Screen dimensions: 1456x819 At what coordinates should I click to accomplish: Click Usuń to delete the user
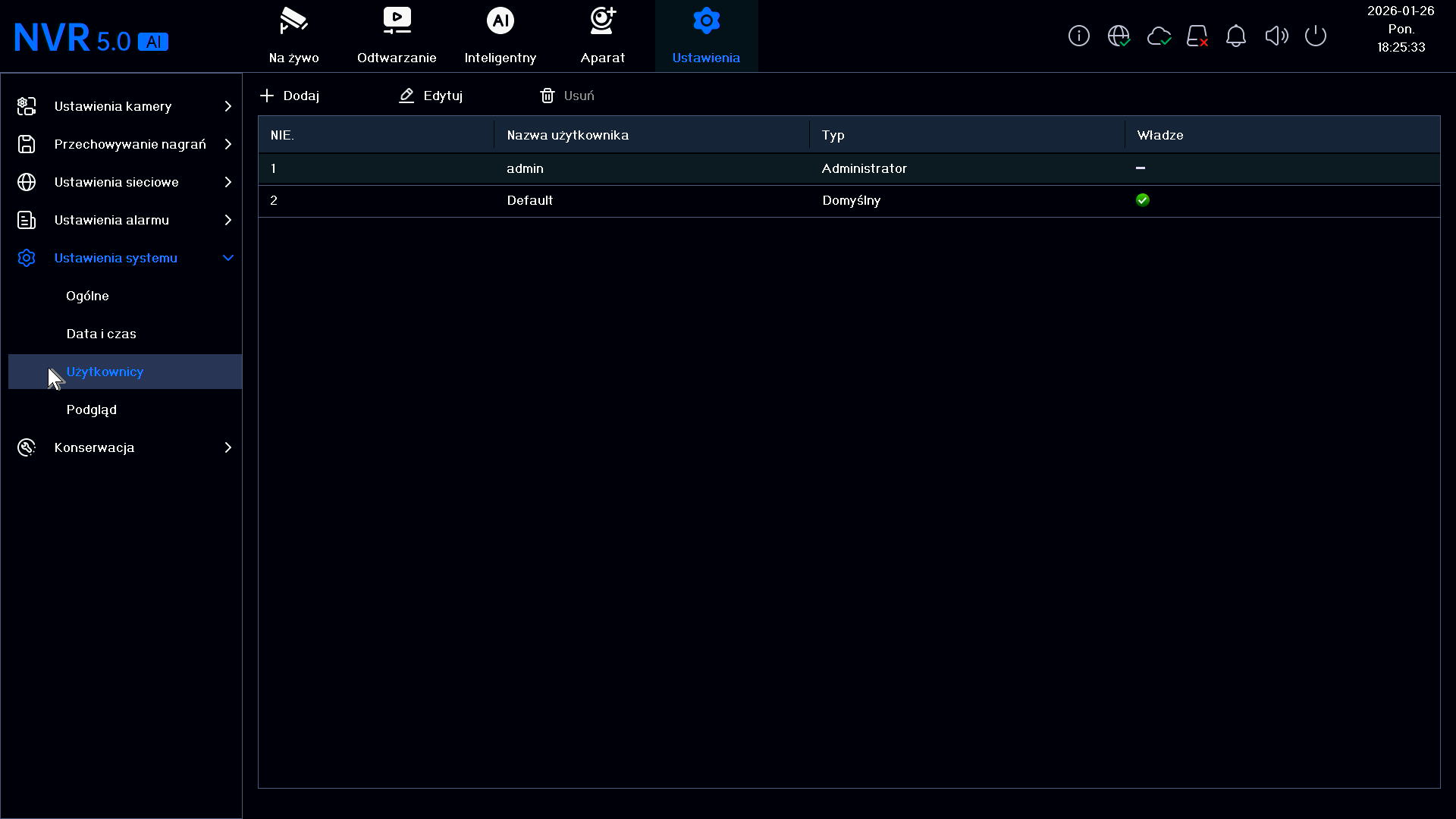pyautogui.click(x=567, y=96)
